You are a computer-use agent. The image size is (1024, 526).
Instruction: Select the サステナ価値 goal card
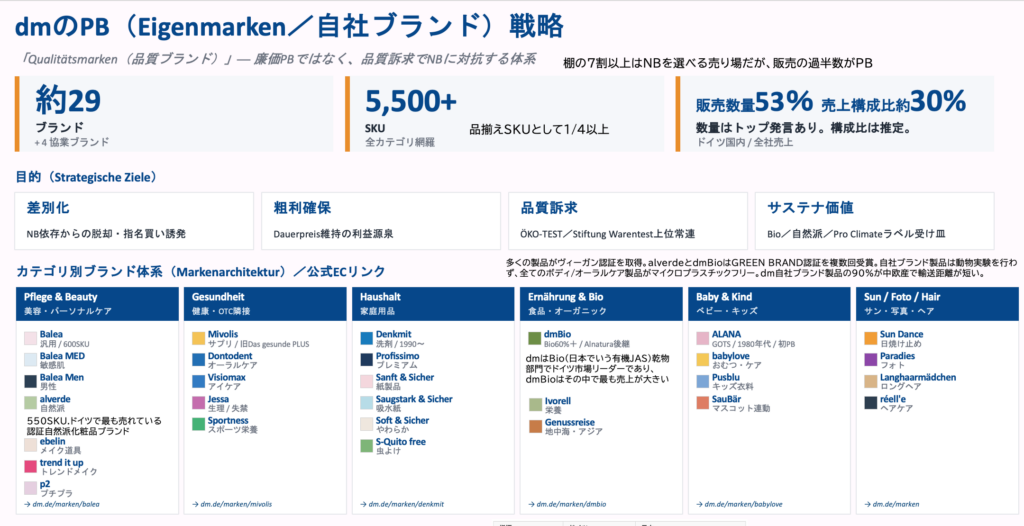[x=874, y=221]
